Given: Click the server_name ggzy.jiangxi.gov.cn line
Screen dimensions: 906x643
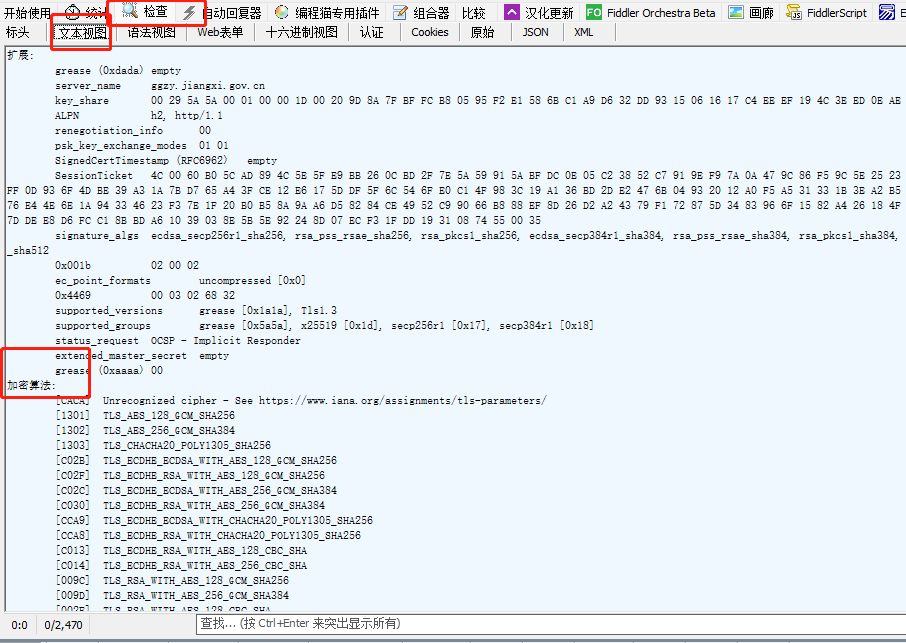Looking at the screenshot, I should click(x=160, y=86).
